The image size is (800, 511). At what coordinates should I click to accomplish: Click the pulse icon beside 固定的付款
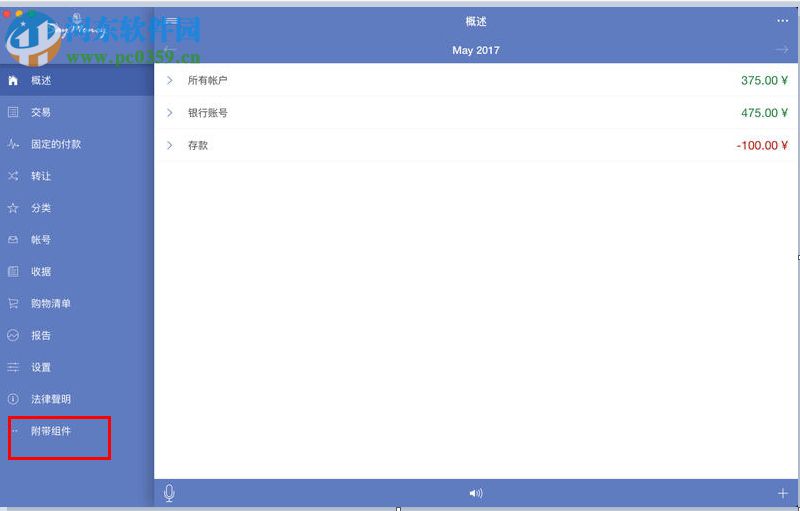coord(13,144)
